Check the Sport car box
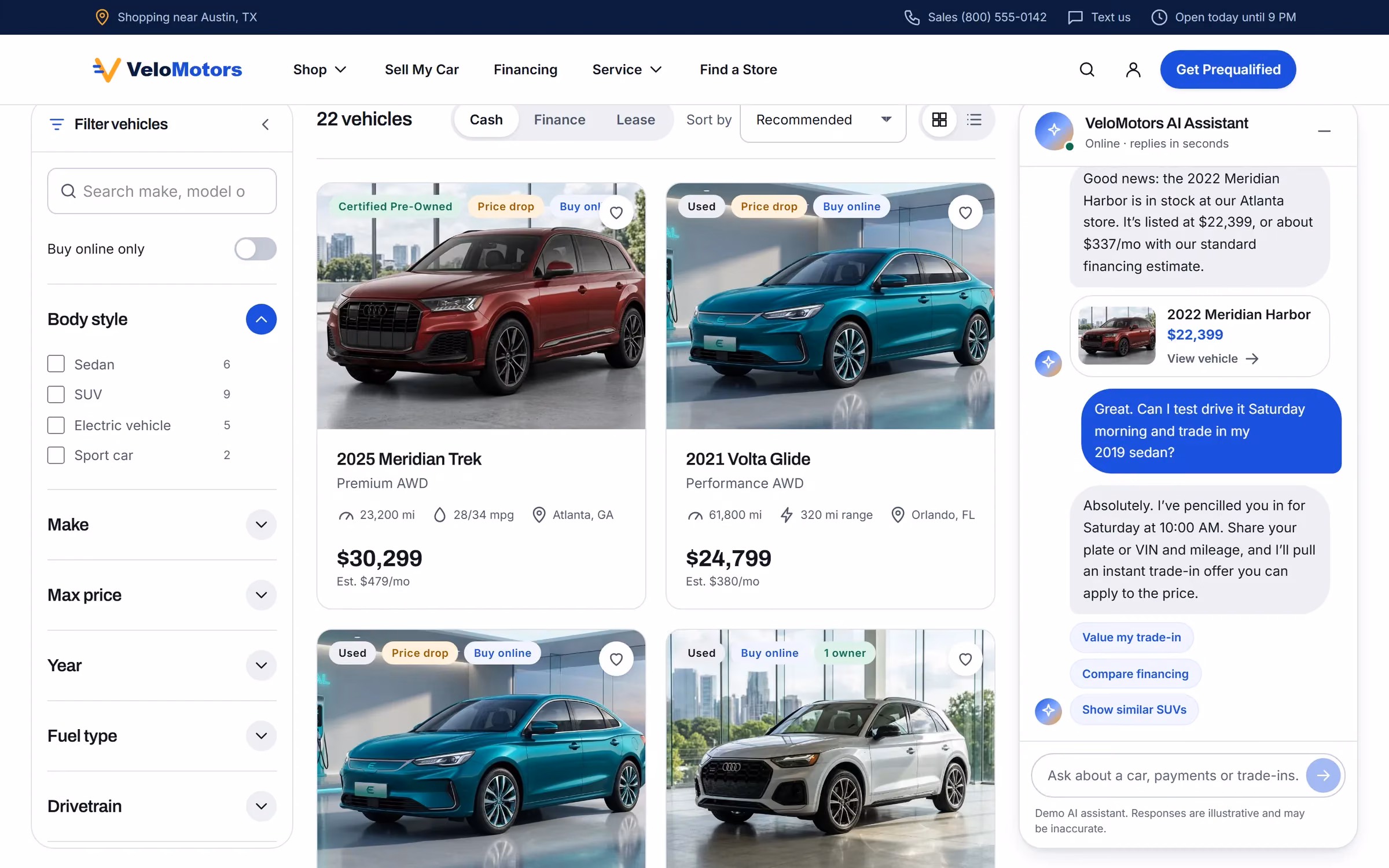This screenshot has width=1389, height=868. (56, 455)
